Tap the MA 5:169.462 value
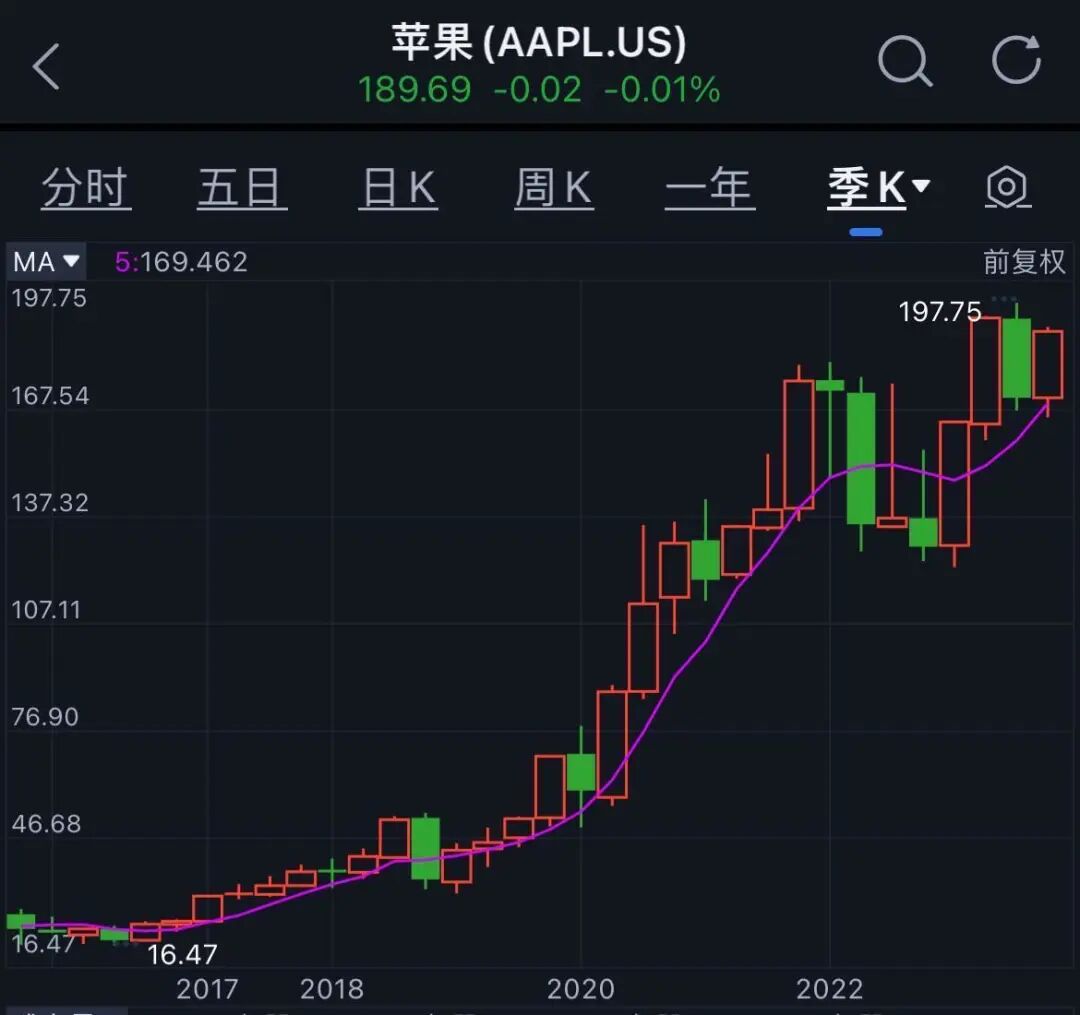The height and width of the screenshot is (1015, 1080). click(181, 262)
